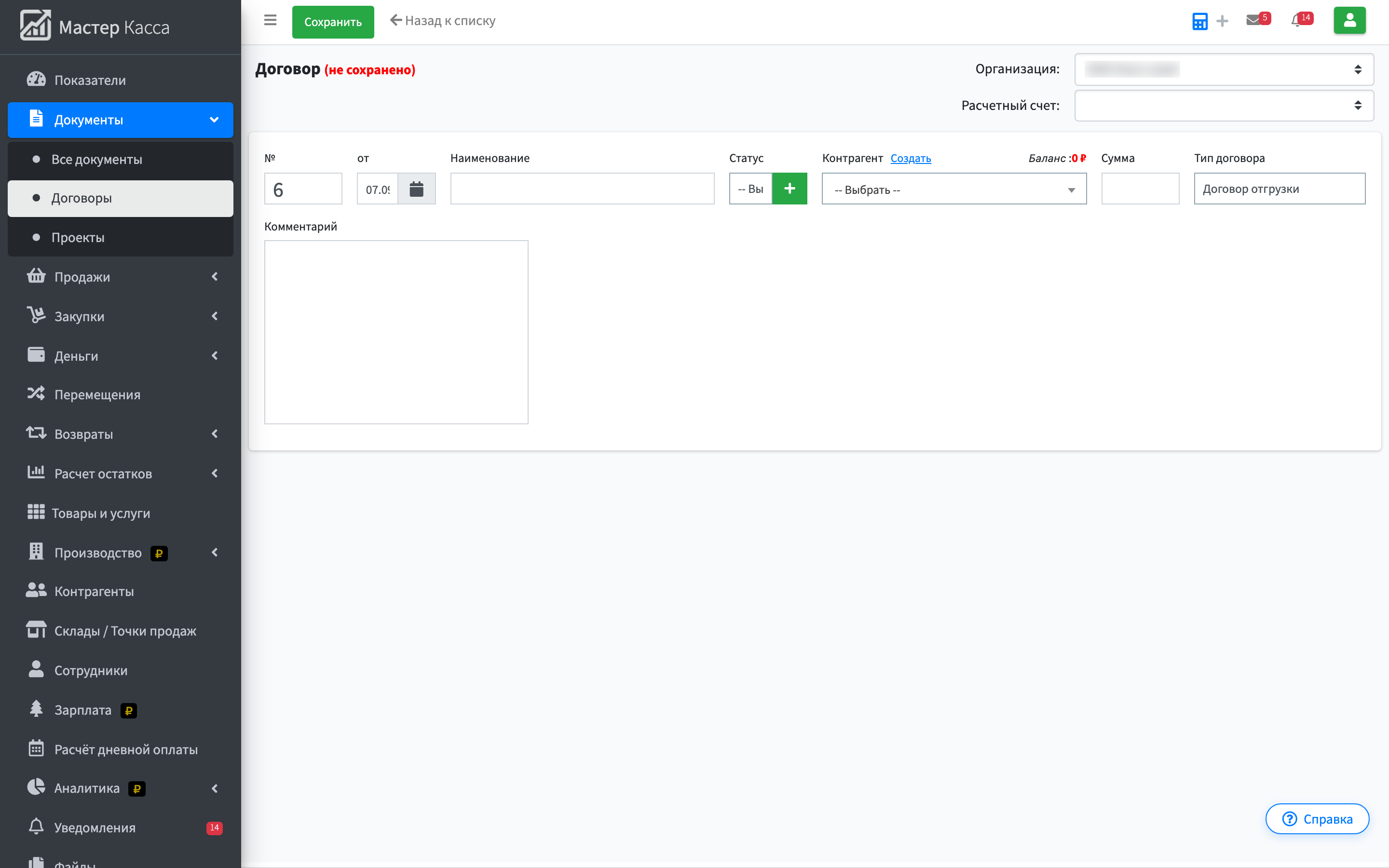Select Договоры submenu item
The height and width of the screenshot is (868, 1389).
pyautogui.click(x=121, y=198)
